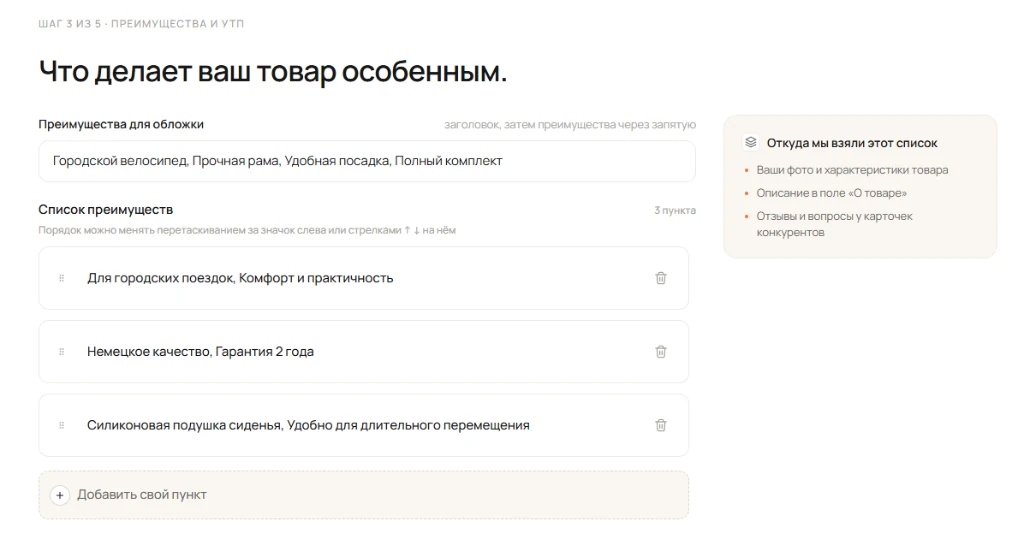Delete the «Немецкое качество» advantage item
The image size is (1024, 551).
(661, 352)
